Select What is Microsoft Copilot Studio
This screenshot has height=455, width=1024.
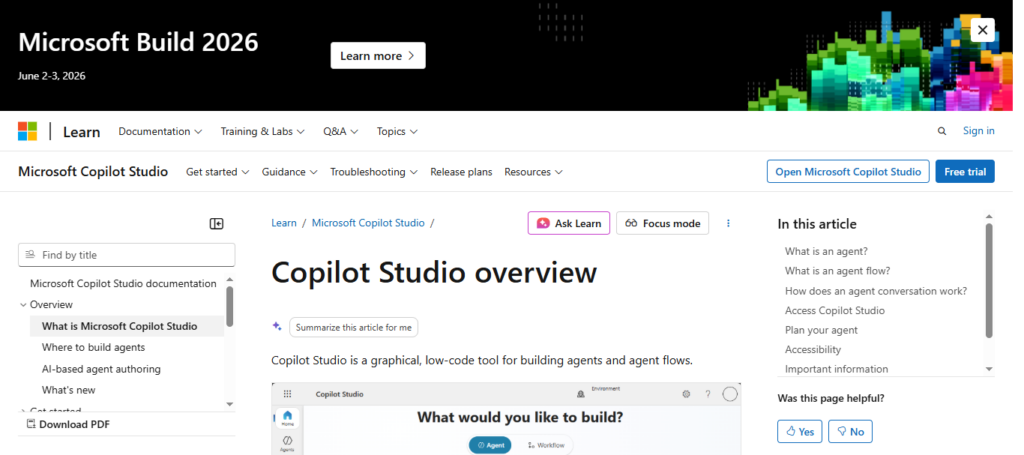click(x=127, y=326)
